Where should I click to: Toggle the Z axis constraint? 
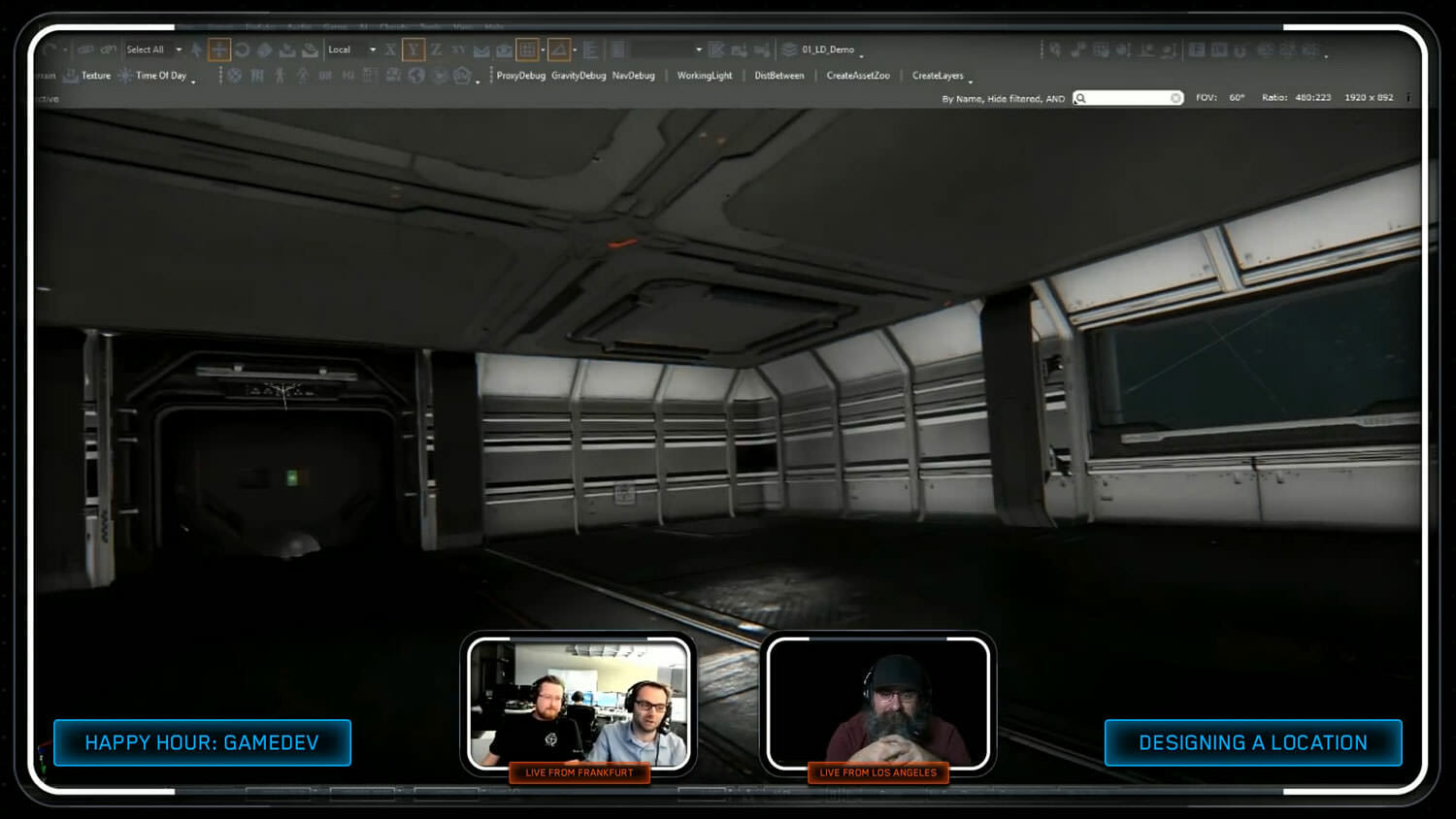click(436, 49)
